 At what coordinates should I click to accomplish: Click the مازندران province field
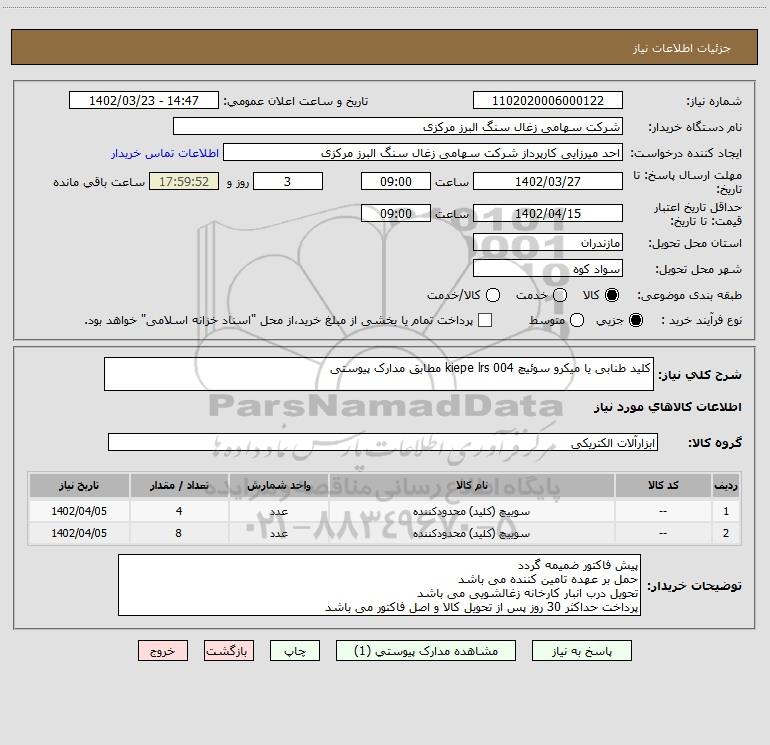[548, 243]
